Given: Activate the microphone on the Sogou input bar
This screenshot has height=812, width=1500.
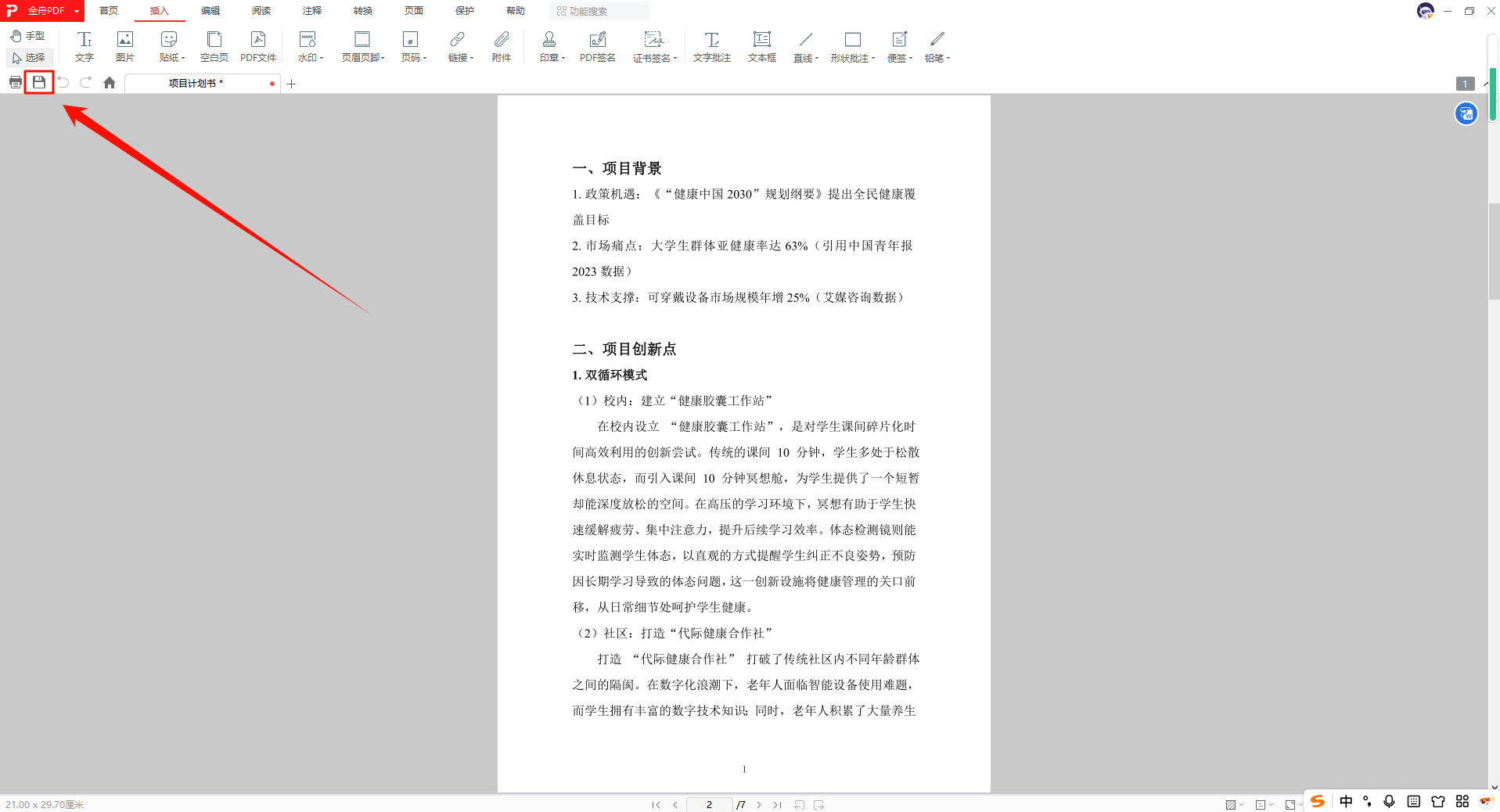Looking at the screenshot, I should click(1389, 801).
